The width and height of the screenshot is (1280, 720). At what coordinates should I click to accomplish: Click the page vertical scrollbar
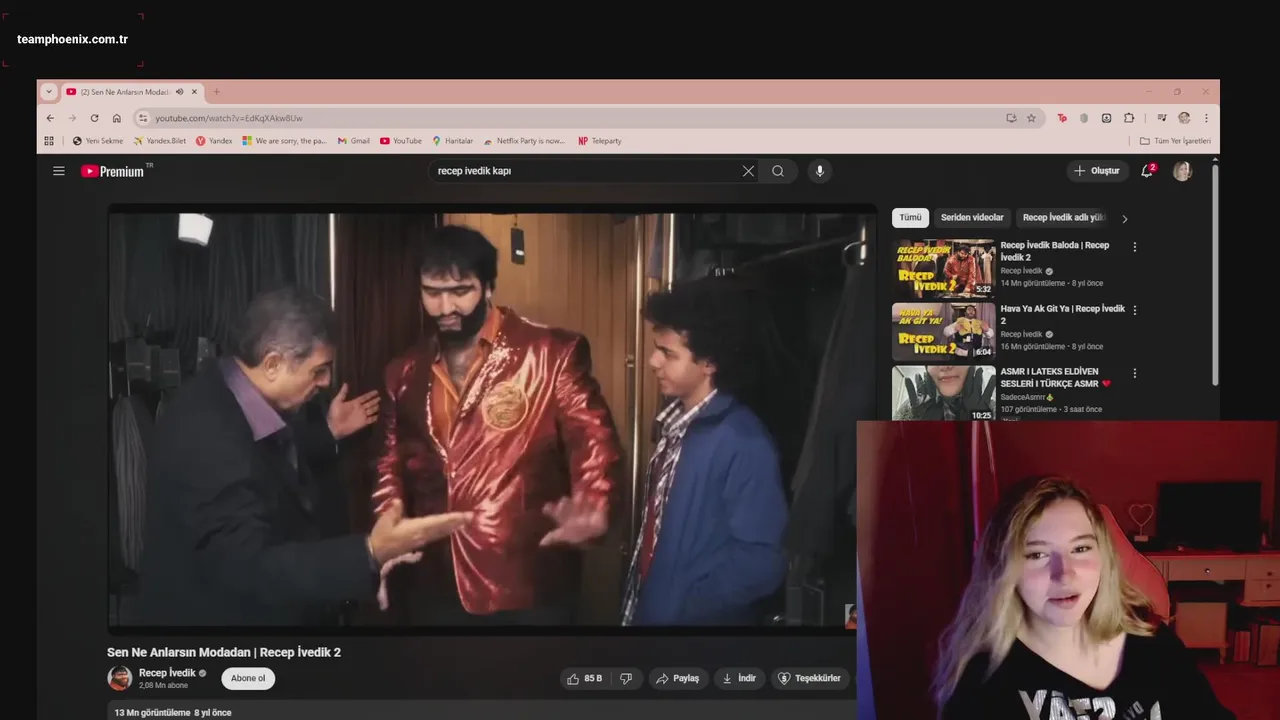[1215, 275]
